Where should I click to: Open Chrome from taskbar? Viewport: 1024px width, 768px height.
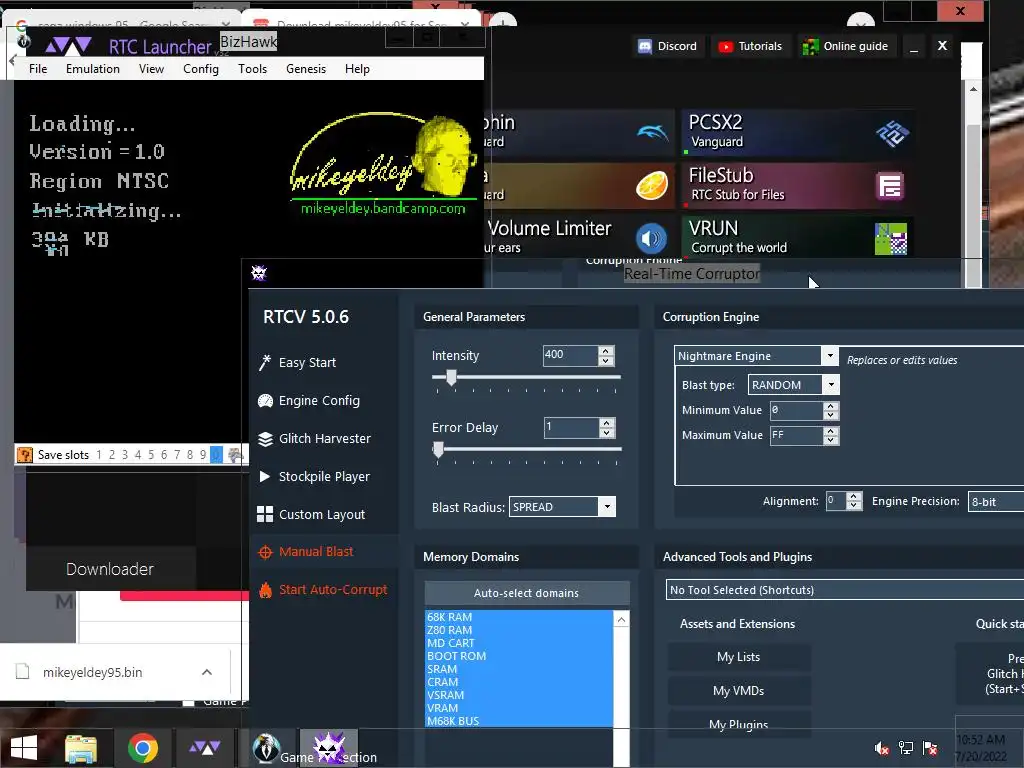[x=143, y=748]
